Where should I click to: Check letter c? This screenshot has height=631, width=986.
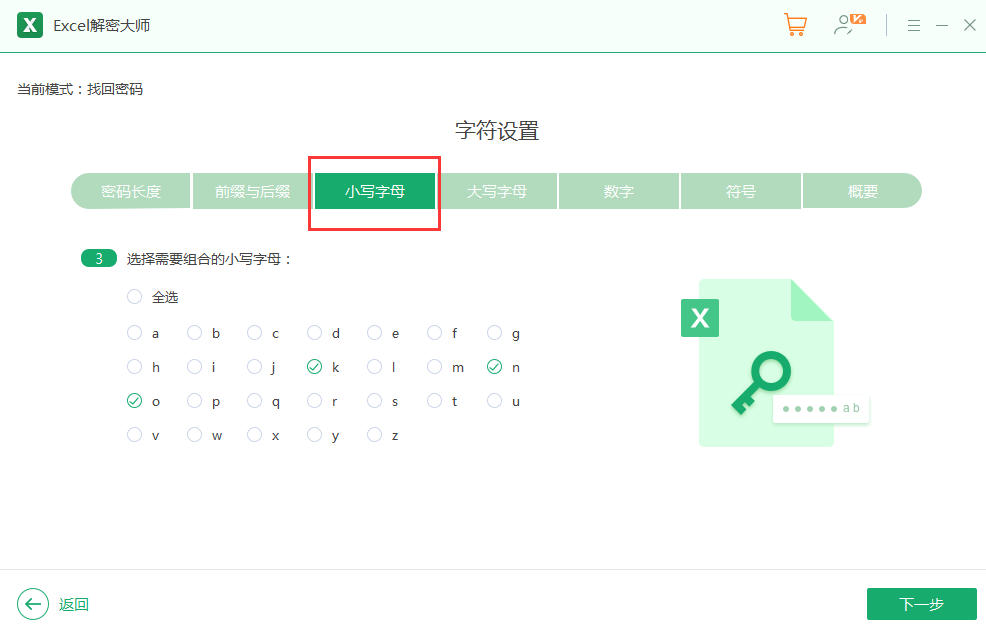coord(255,333)
